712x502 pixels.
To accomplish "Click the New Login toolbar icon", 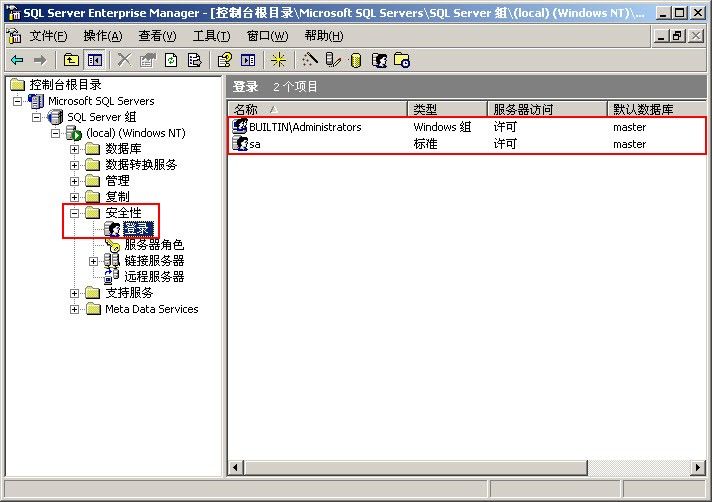I will pos(379,60).
